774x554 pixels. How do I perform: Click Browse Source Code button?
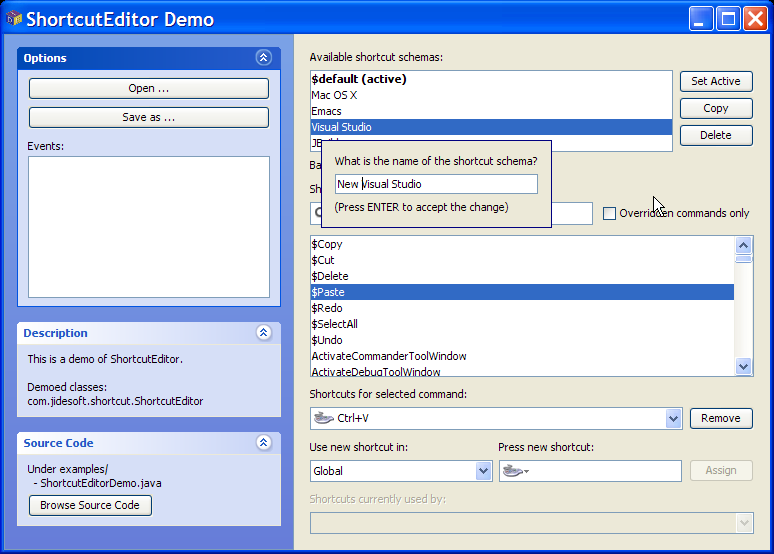90,505
